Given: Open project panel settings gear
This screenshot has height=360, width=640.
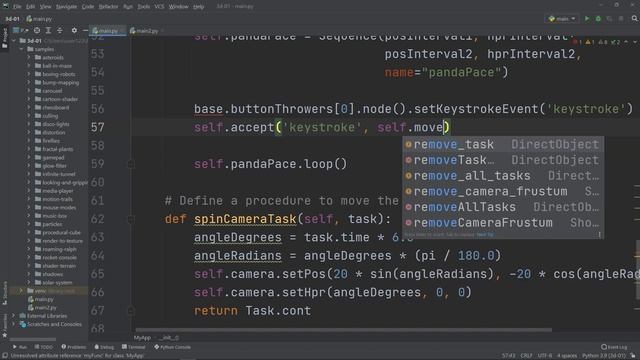Looking at the screenshot, I should [74, 30].
